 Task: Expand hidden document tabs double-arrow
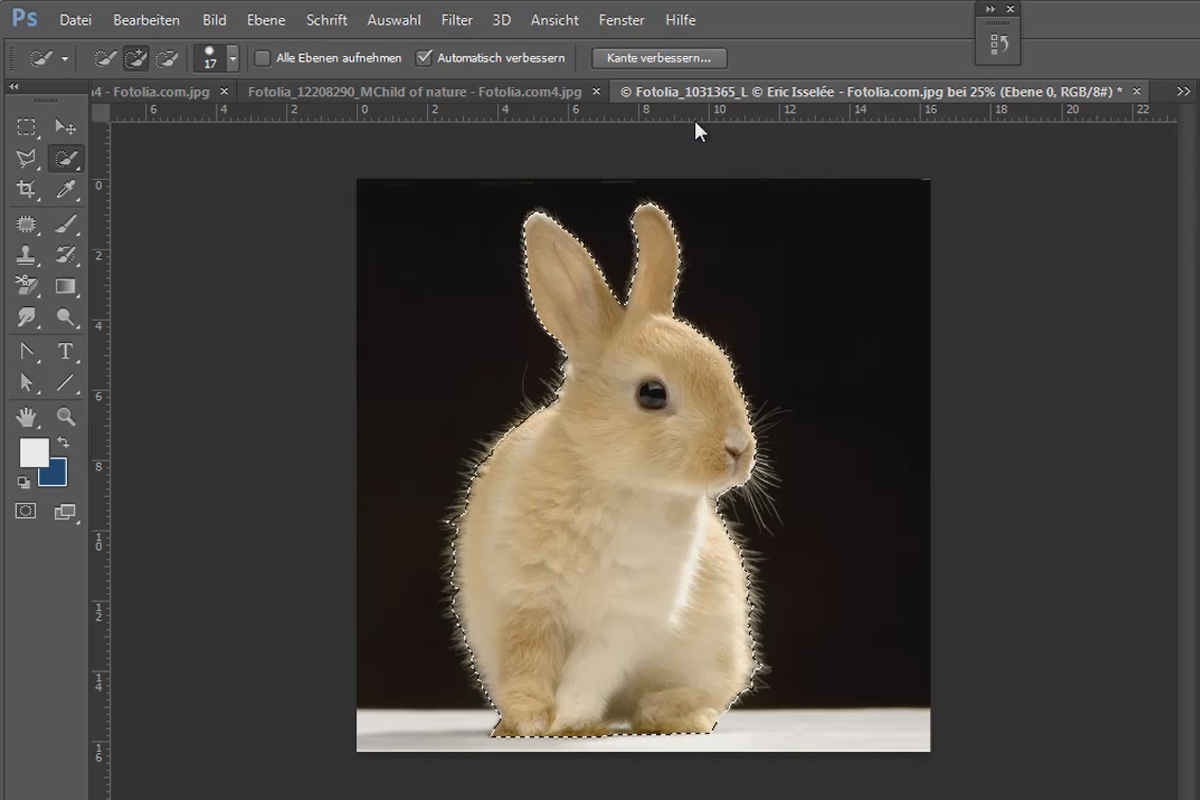pos(1183,91)
